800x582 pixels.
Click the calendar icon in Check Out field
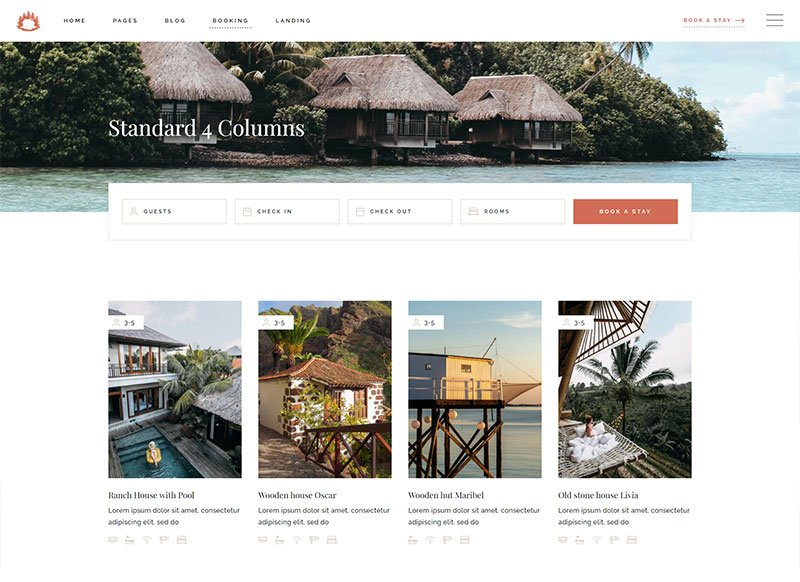(360, 211)
